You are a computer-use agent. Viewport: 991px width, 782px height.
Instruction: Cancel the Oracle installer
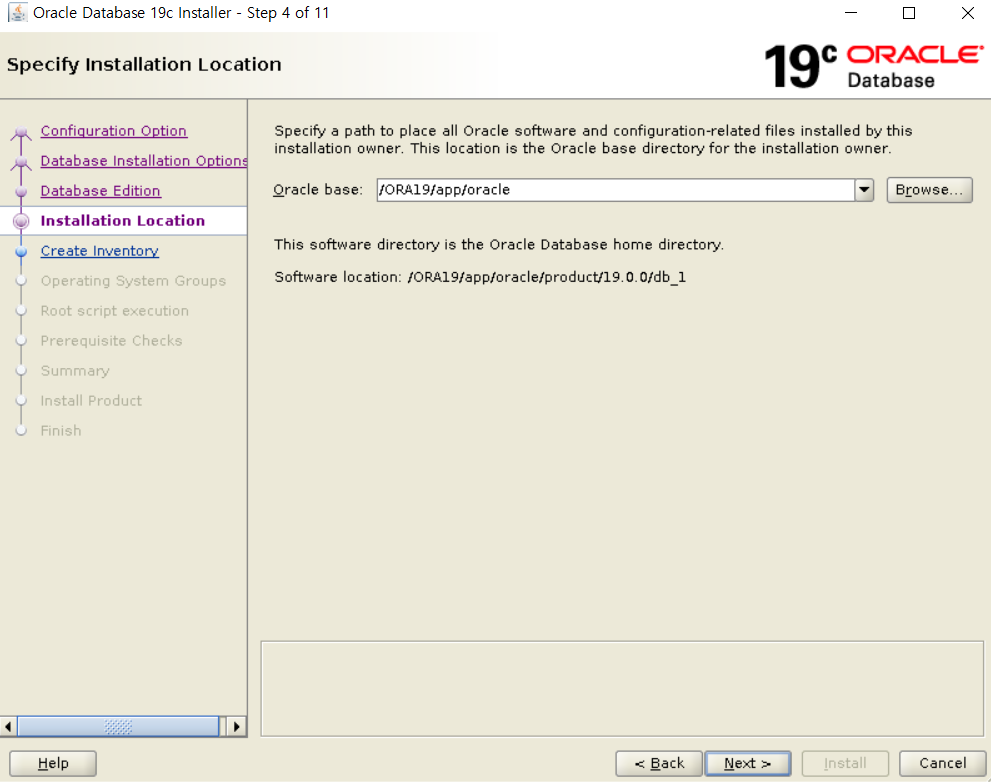coord(942,763)
